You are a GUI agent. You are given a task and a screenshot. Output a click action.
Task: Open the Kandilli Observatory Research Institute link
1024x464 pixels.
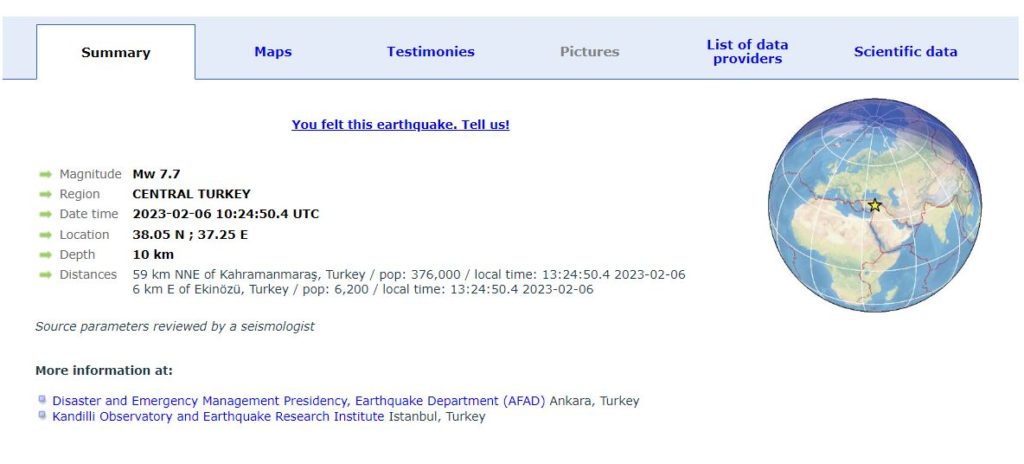pyautogui.click(x=218, y=416)
